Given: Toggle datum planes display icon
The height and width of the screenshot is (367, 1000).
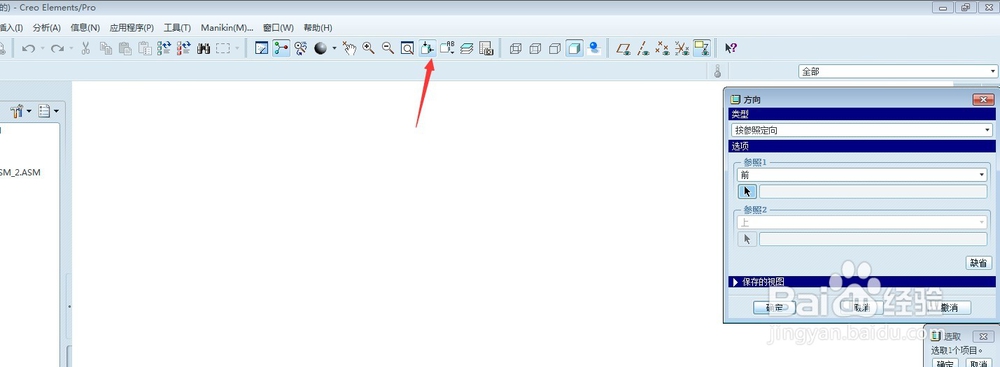Looking at the screenshot, I should (624, 49).
